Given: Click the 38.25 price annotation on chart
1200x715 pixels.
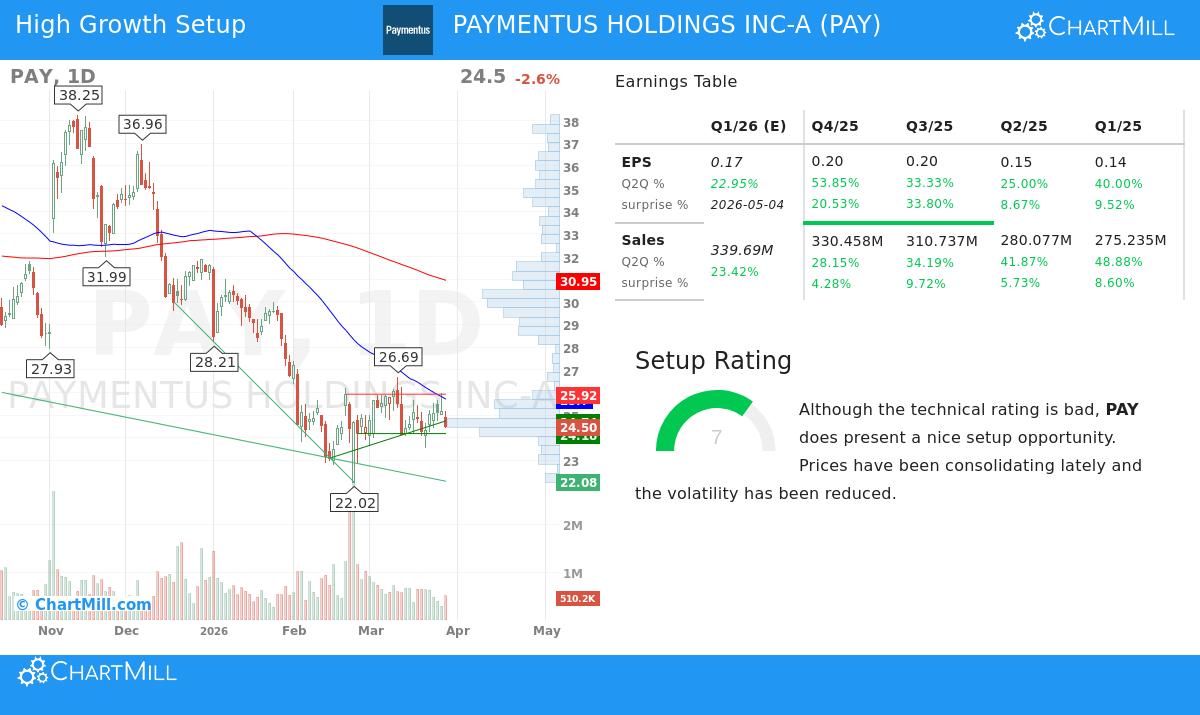Looking at the screenshot, I should coord(79,95).
